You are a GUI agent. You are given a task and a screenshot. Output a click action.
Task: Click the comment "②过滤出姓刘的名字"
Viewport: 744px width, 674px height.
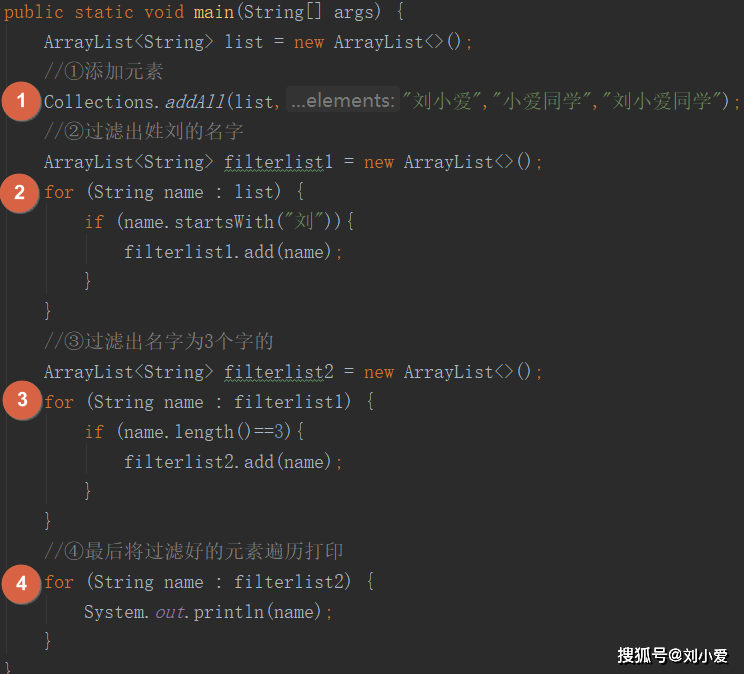pyautogui.click(x=143, y=132)
